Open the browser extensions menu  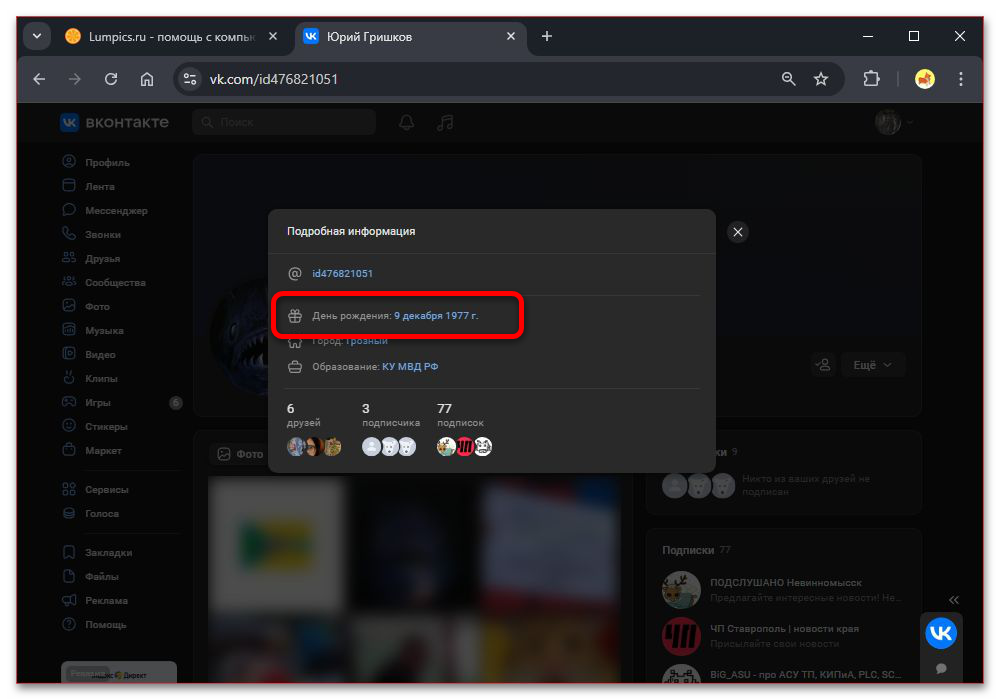pos(871,79)
